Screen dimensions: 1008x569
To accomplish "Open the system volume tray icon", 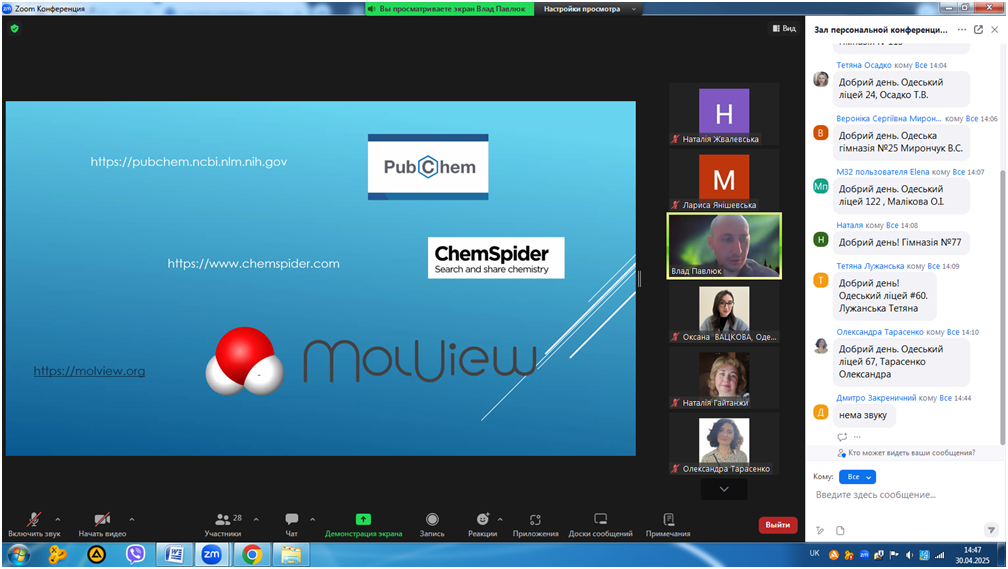I will tap(909, 555).
